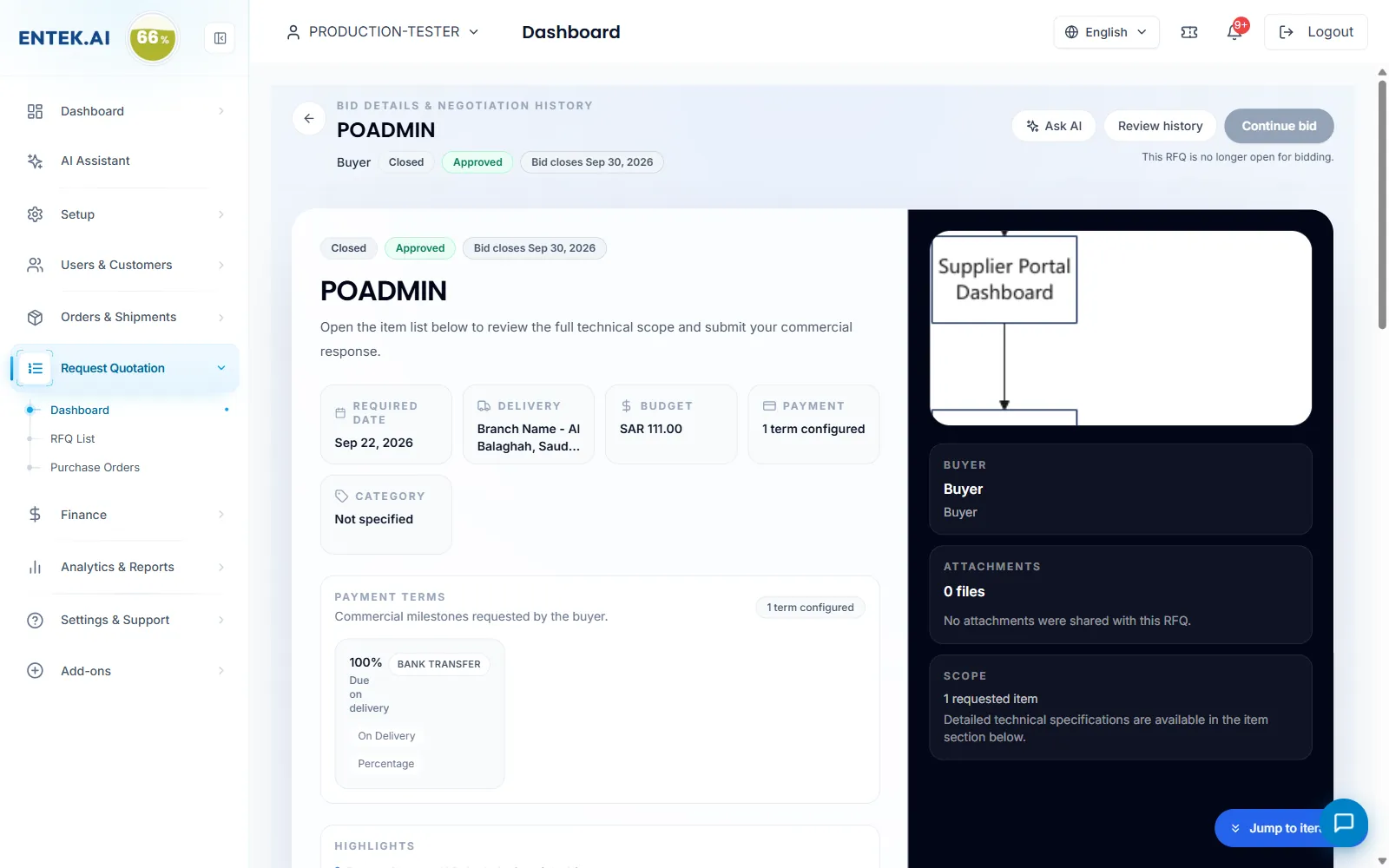1389x868 pixels.
Task: Click the ticket icon in the top bar
Action: point(1189,32)
